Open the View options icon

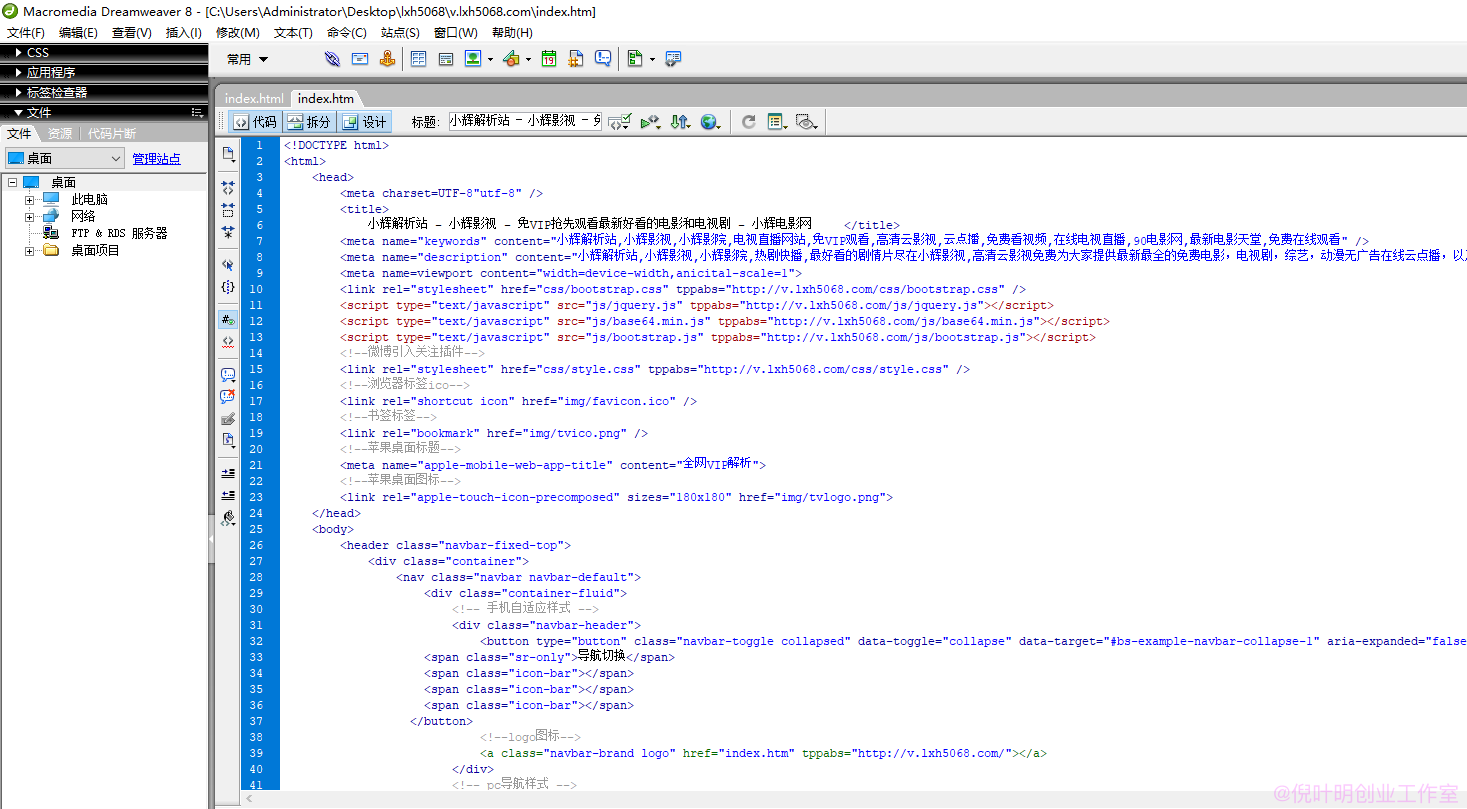(x=777, y=122)
